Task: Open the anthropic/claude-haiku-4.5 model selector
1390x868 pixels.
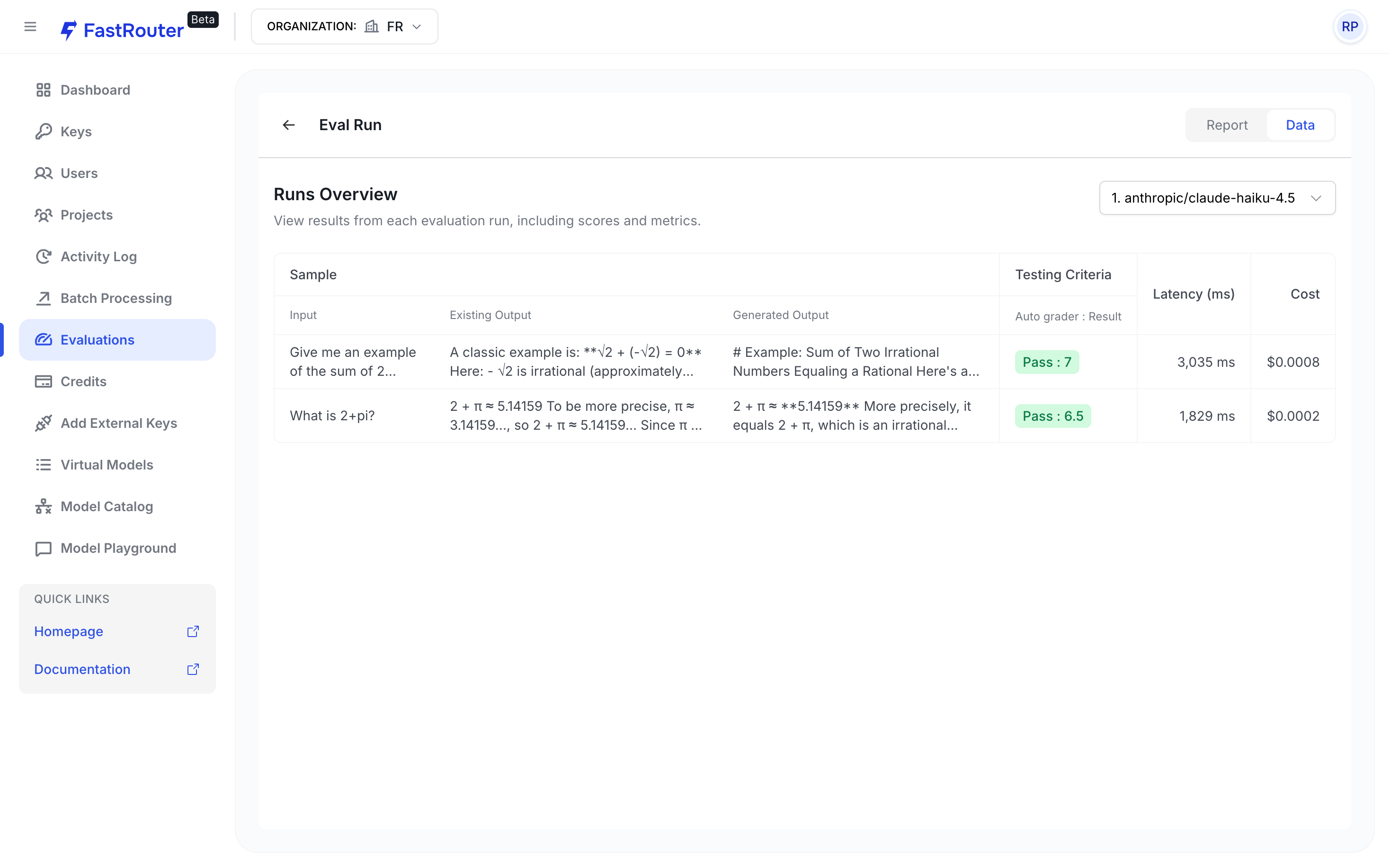Action: pos(1217,198)
